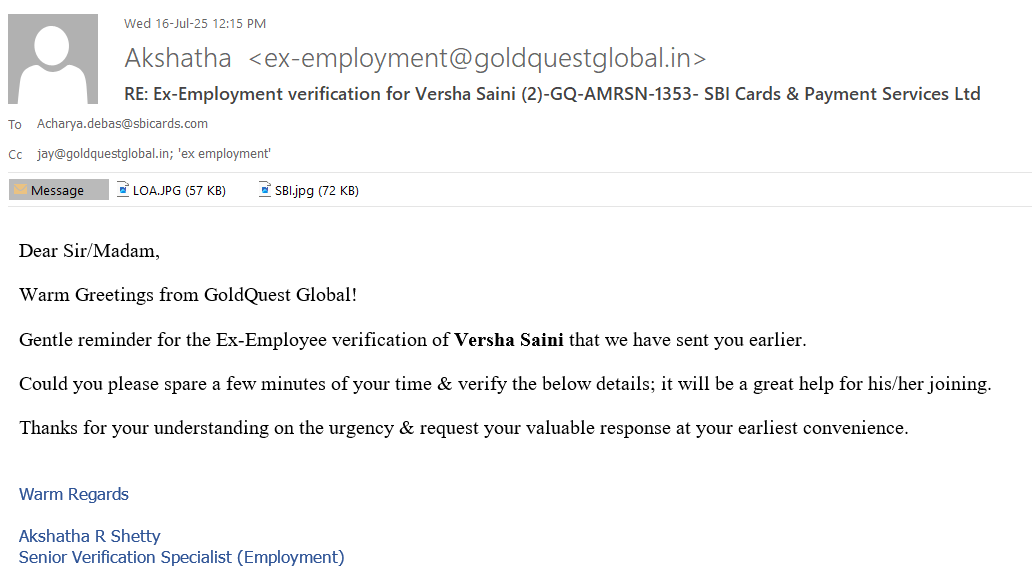Click the Senior Verification Specialist title
Screen dimensions: 1032x567
[x=182, y=557]
